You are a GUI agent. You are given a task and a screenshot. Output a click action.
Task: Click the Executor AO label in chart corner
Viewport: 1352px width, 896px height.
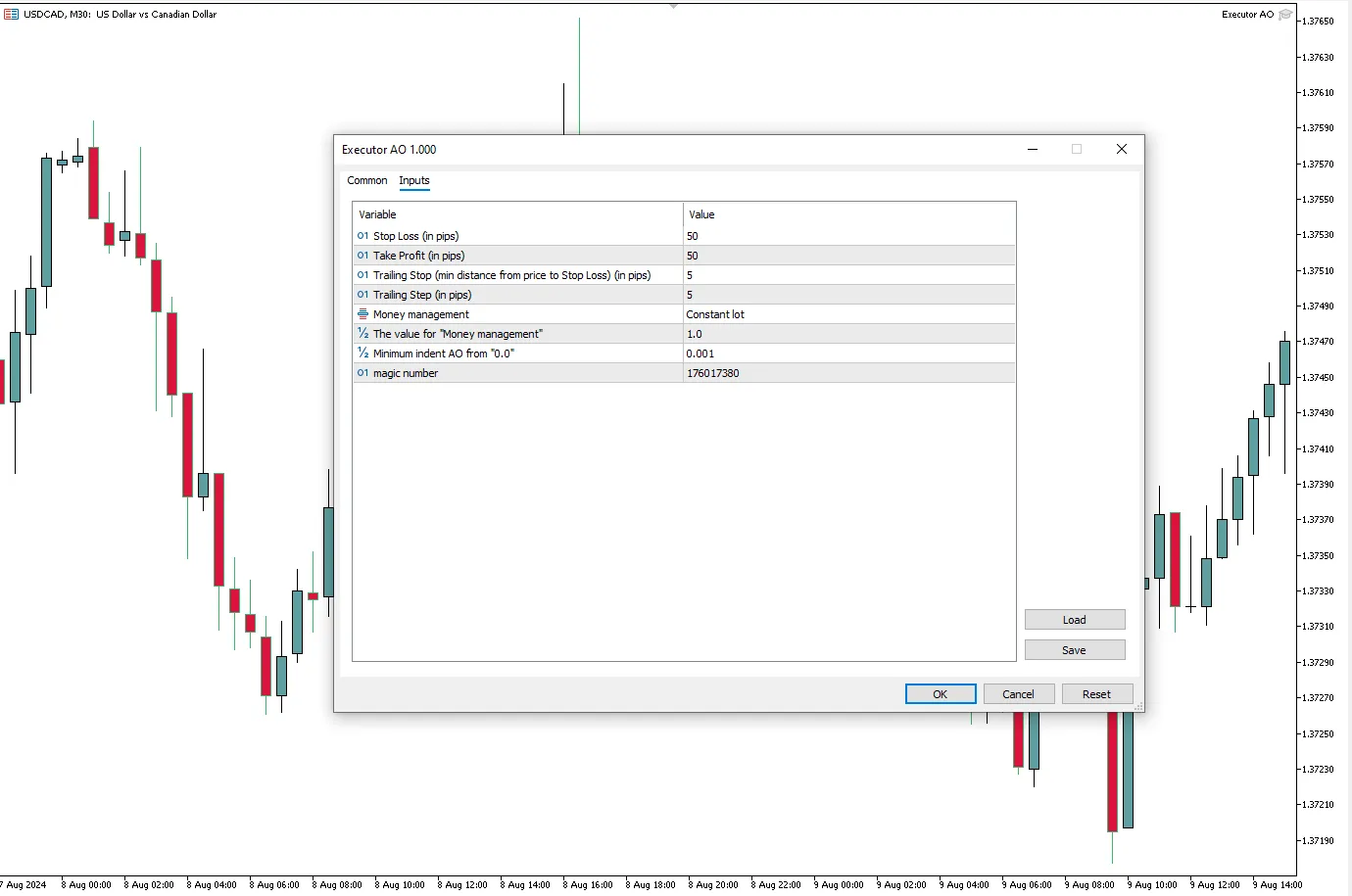1247,14
